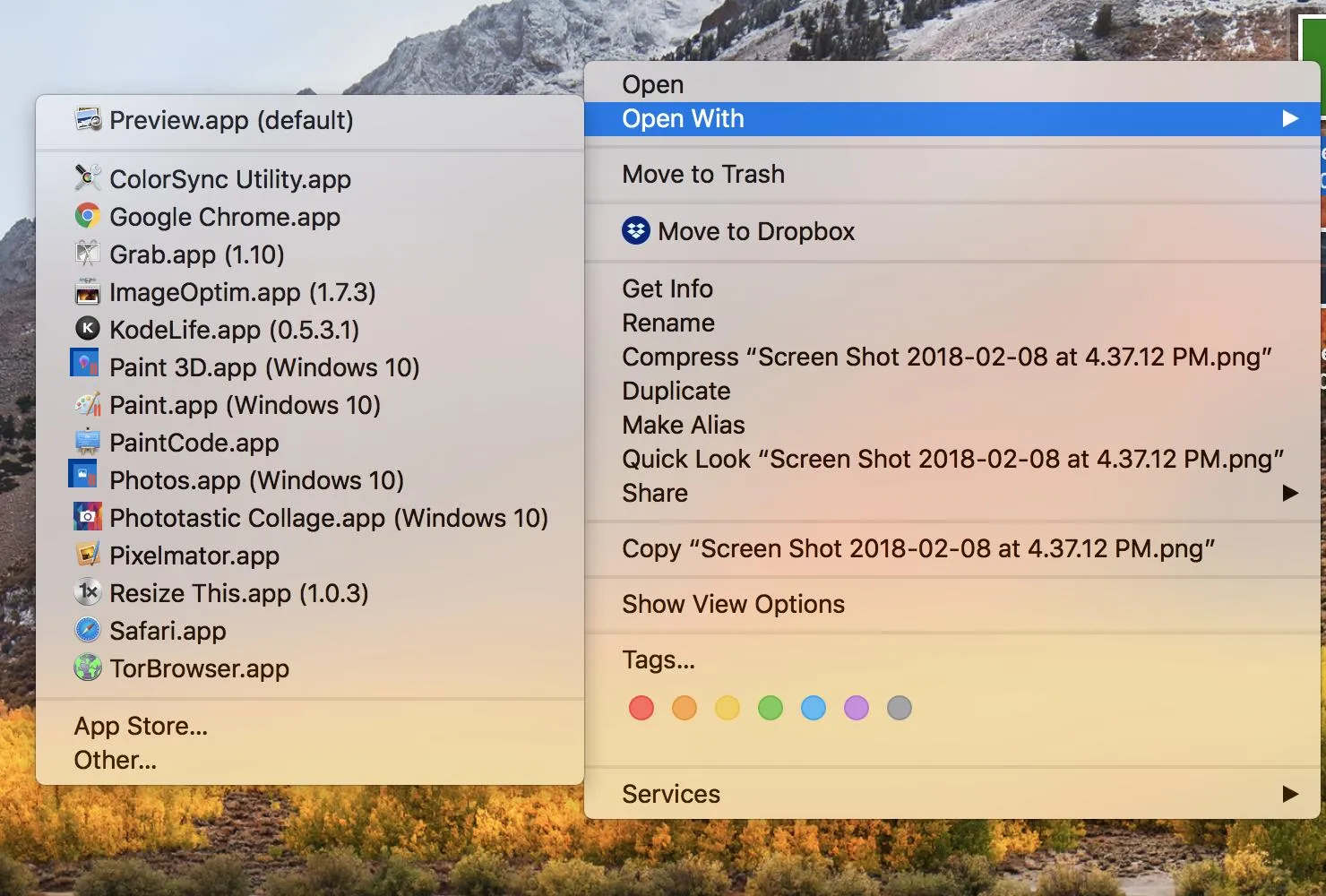Viewport: 1326px width, 896px height.
Task: Apply the yellow tag color
Action: 728,708
